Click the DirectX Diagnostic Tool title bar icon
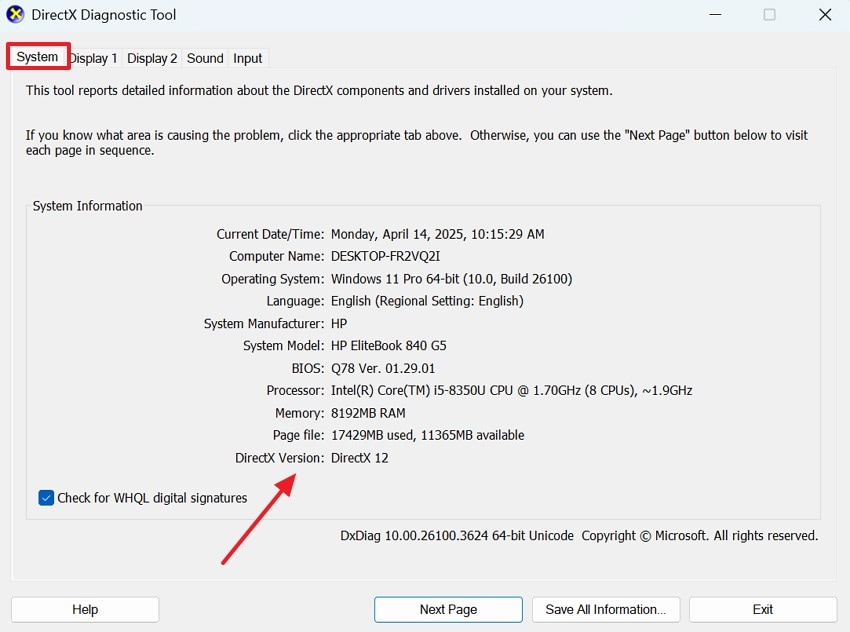 (x=15, y=15)
